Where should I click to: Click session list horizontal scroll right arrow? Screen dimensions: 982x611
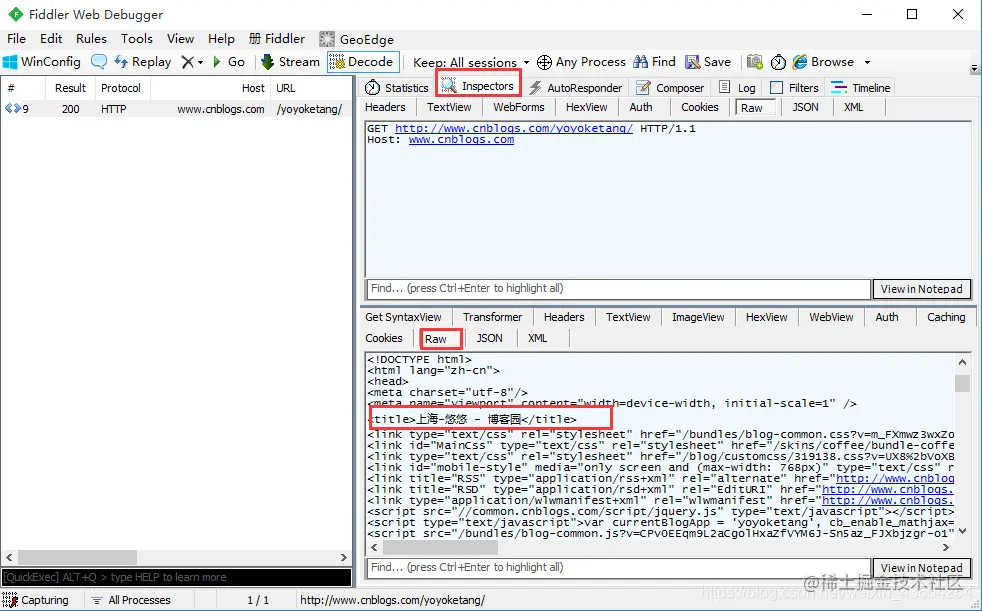pos(343,557)
